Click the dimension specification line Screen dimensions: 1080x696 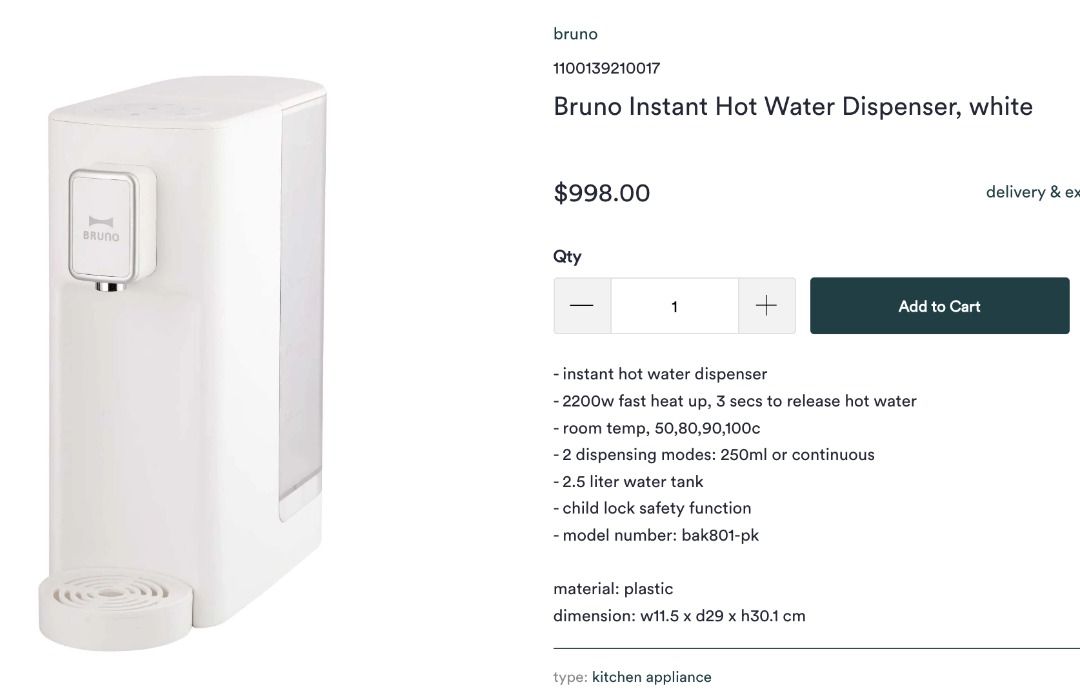click(680, 615)
